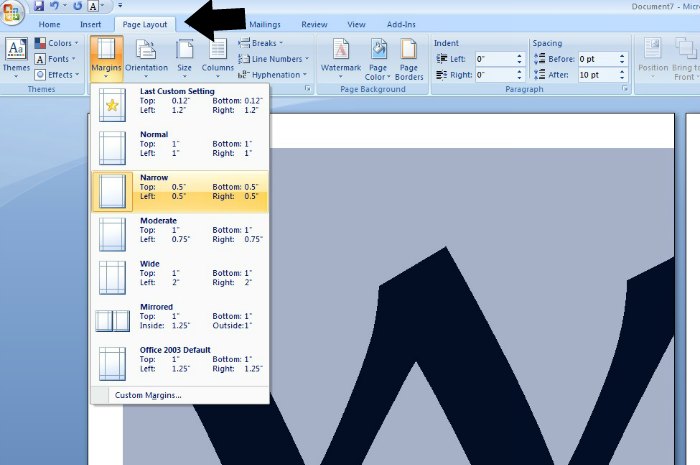Click the Spacing Before input field
Viewport: 700px width, 465px height.
tap(598, 59)
